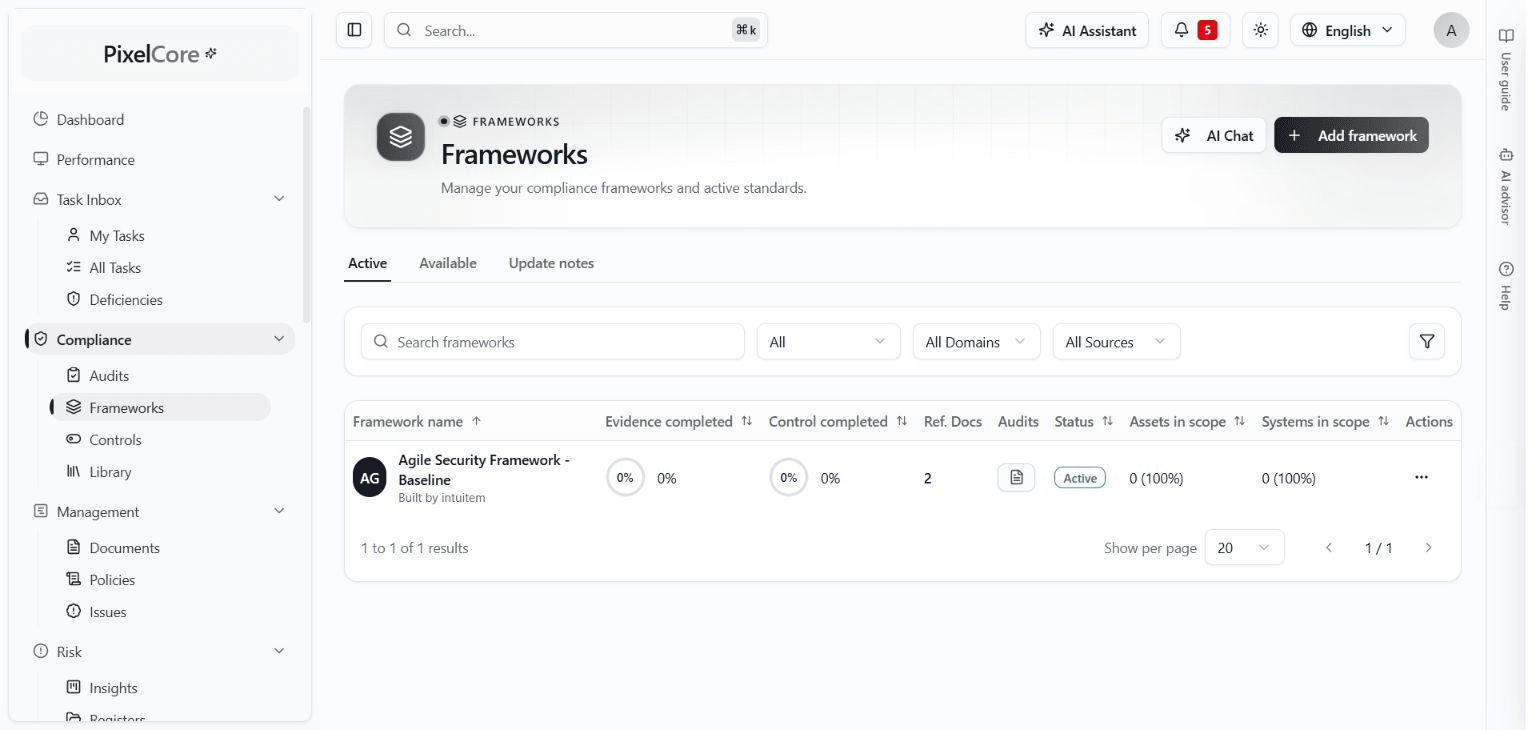
Task: Collapse the Risk section
Action: pos(279,651)
